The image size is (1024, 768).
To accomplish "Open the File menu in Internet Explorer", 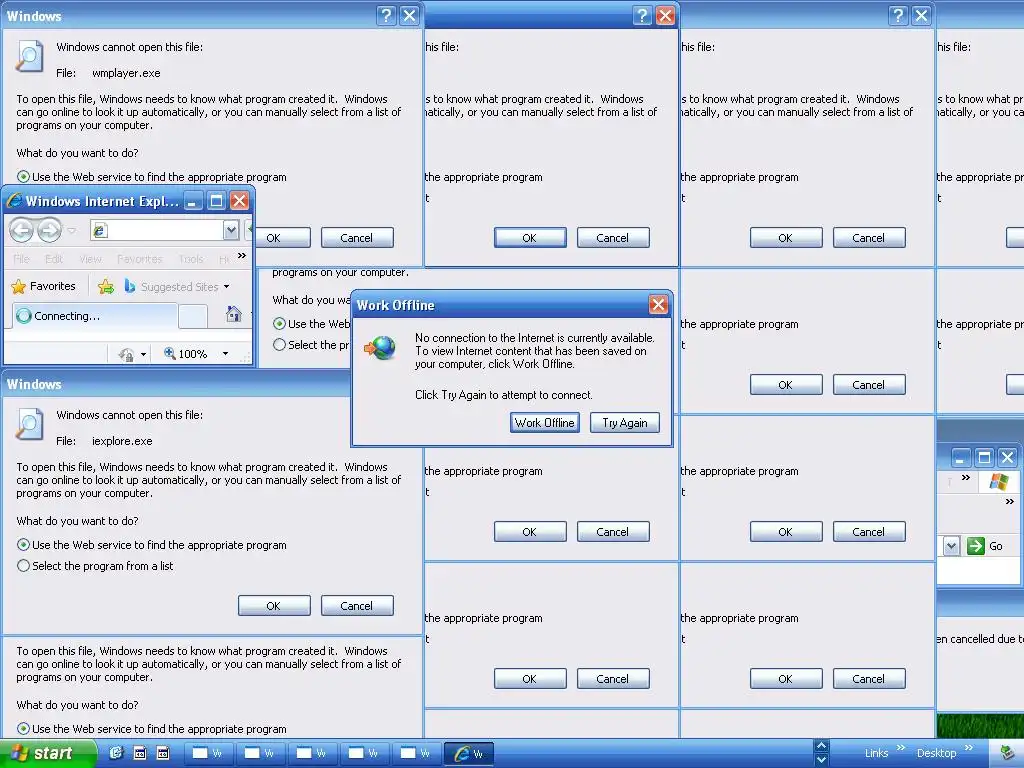I will (22, 259).
